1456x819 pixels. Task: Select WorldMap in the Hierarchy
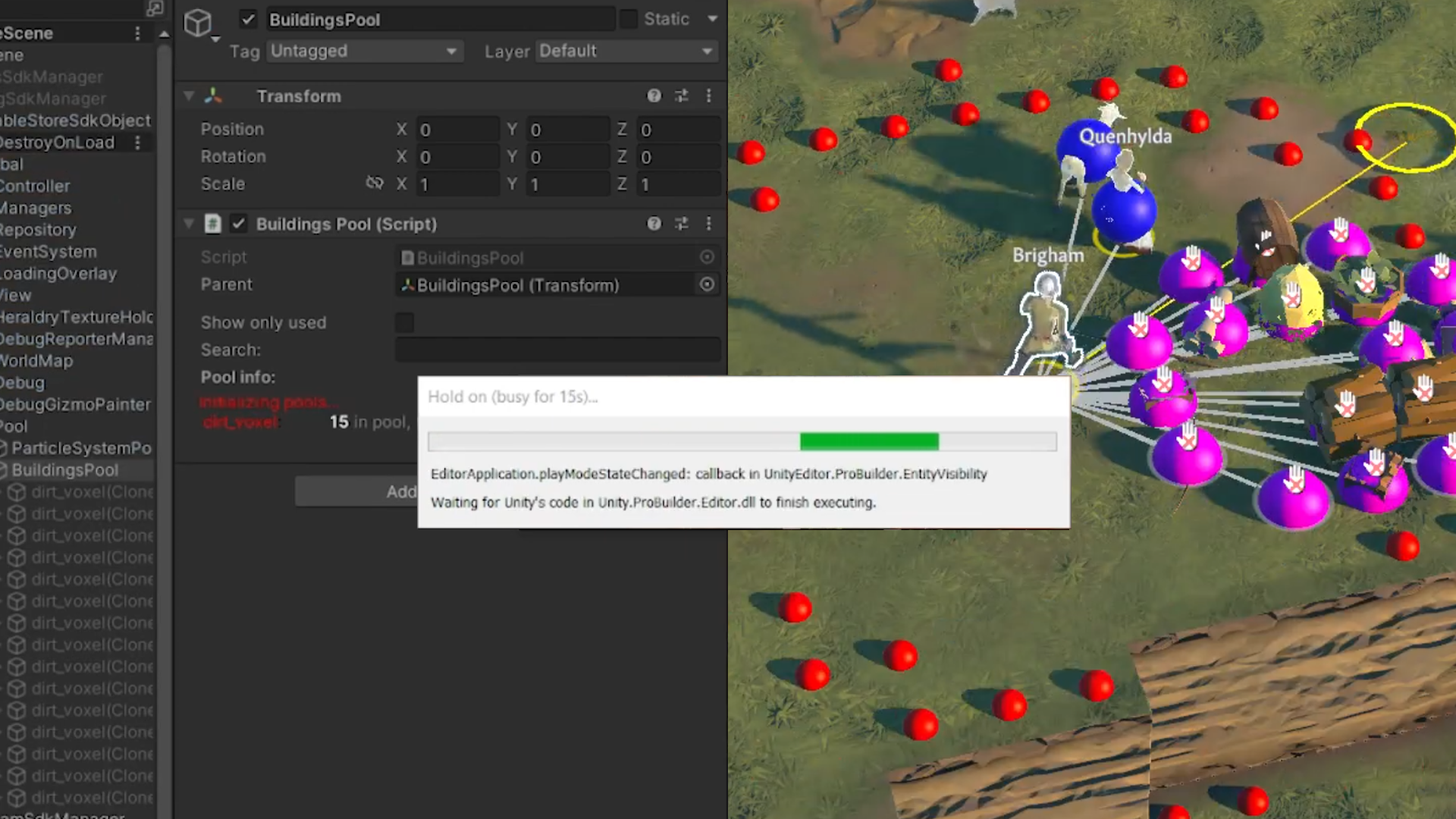tap(36, 361)
